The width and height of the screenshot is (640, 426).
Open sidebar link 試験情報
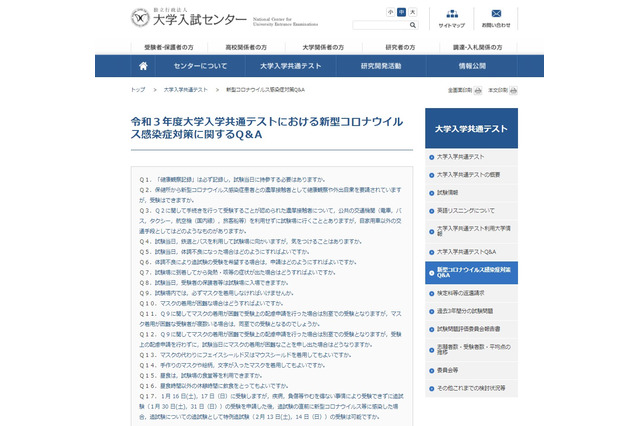[x=471, y=193]
